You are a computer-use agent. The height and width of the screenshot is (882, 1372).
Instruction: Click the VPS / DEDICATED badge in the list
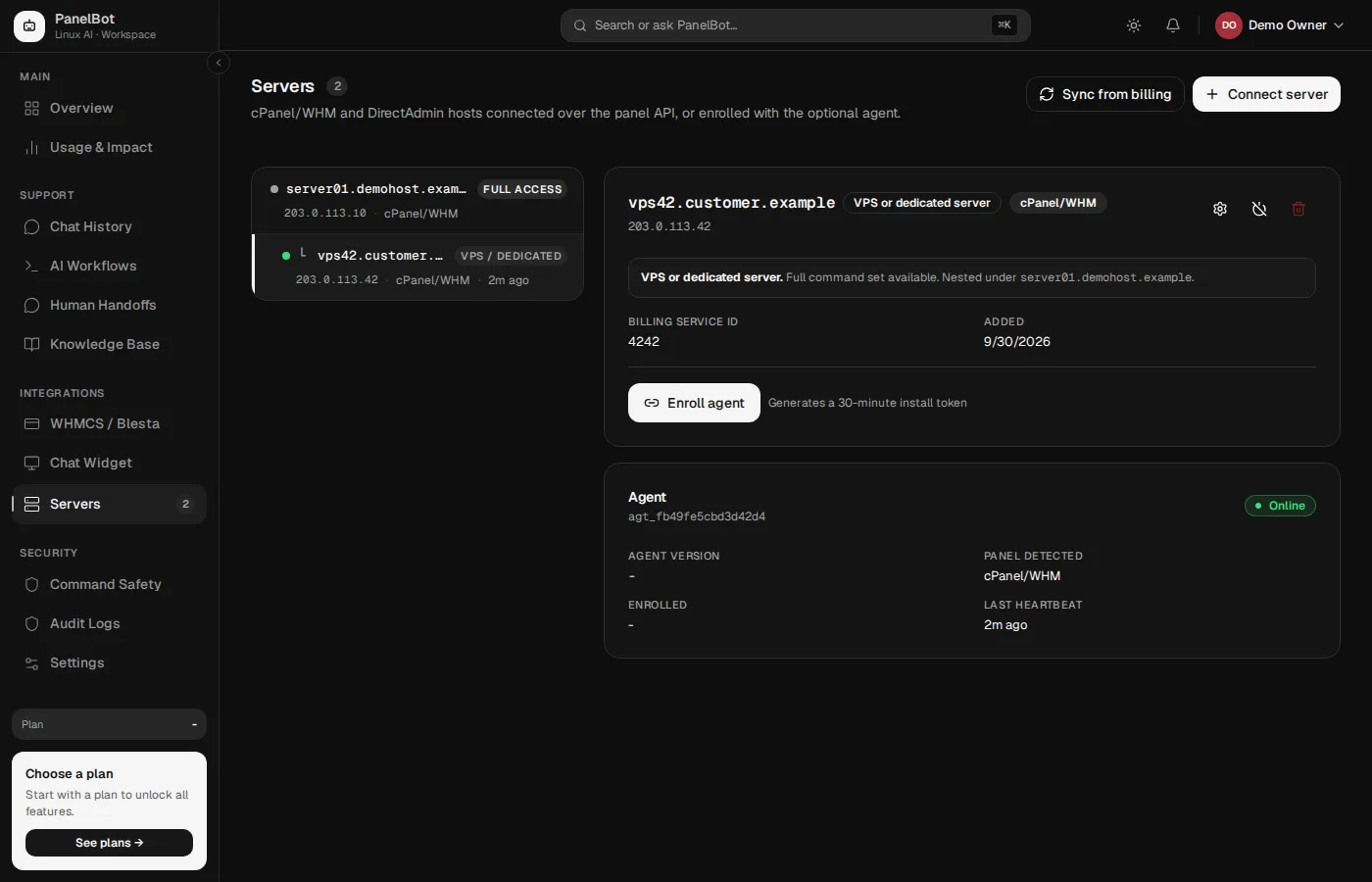(512, 256)
